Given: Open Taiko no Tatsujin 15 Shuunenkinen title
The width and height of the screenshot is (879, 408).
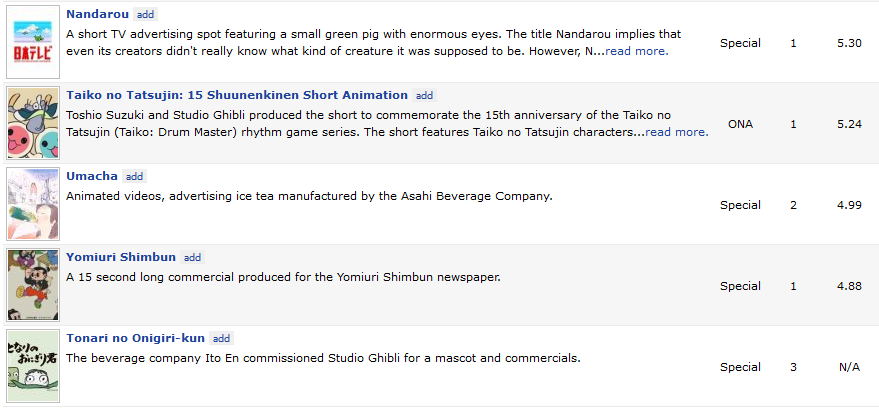Looking at the screenshot, I should point(237,95).
